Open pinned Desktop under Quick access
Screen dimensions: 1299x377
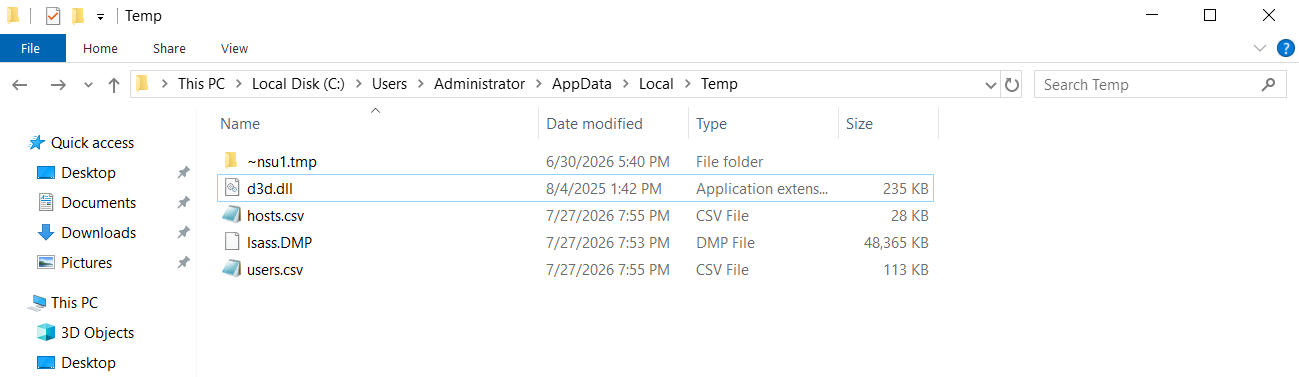(x=88, y=173)
